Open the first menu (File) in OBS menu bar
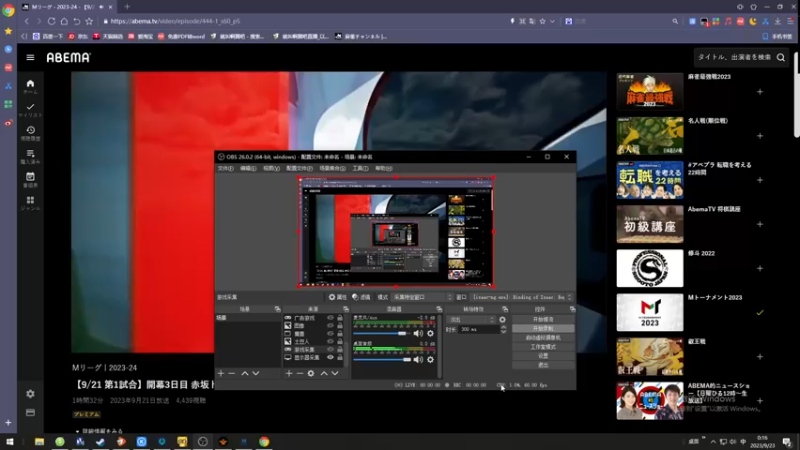This screenshot has height=450, width=800. point(226,168)
